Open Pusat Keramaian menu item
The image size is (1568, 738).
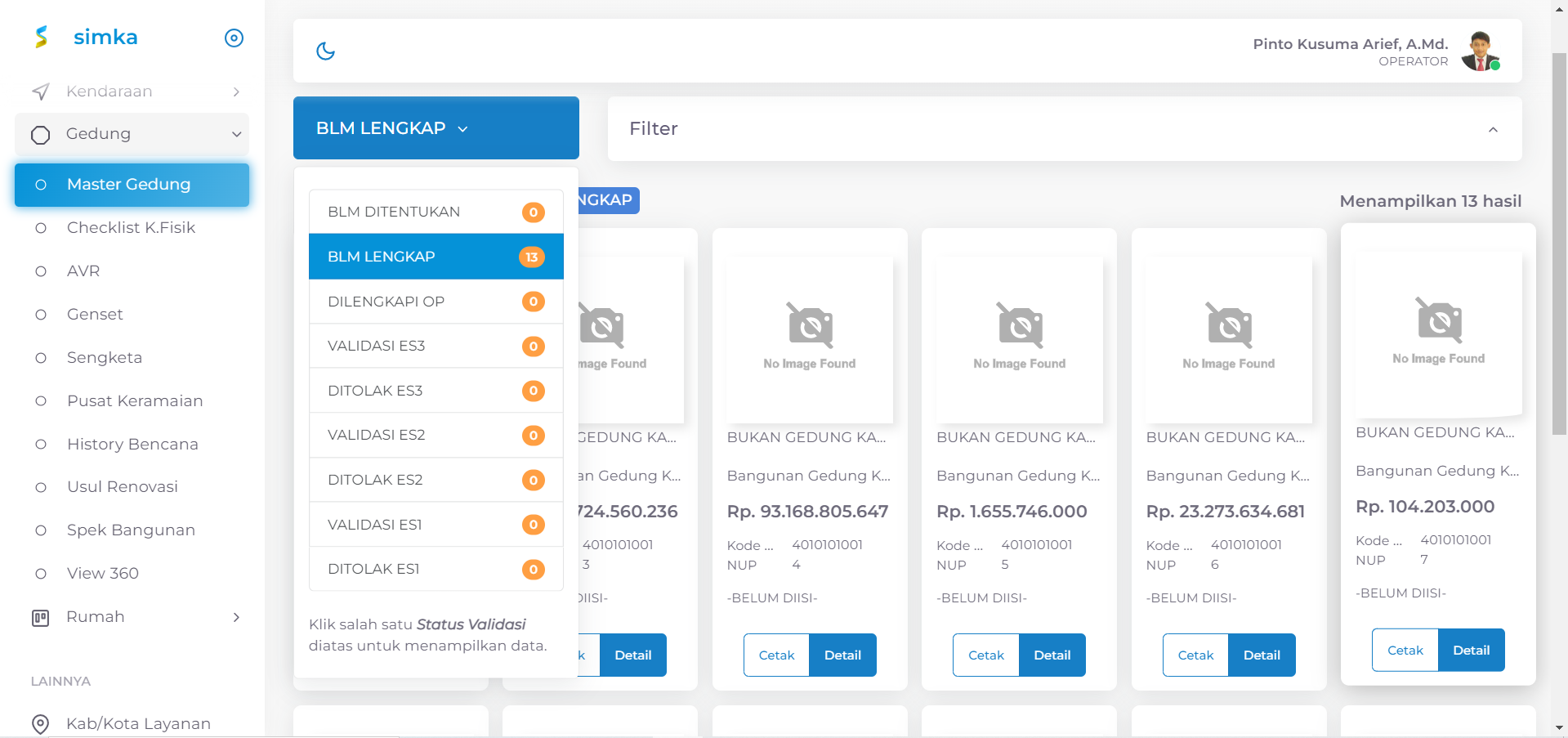pyautogui.click(x=132, y=401)
